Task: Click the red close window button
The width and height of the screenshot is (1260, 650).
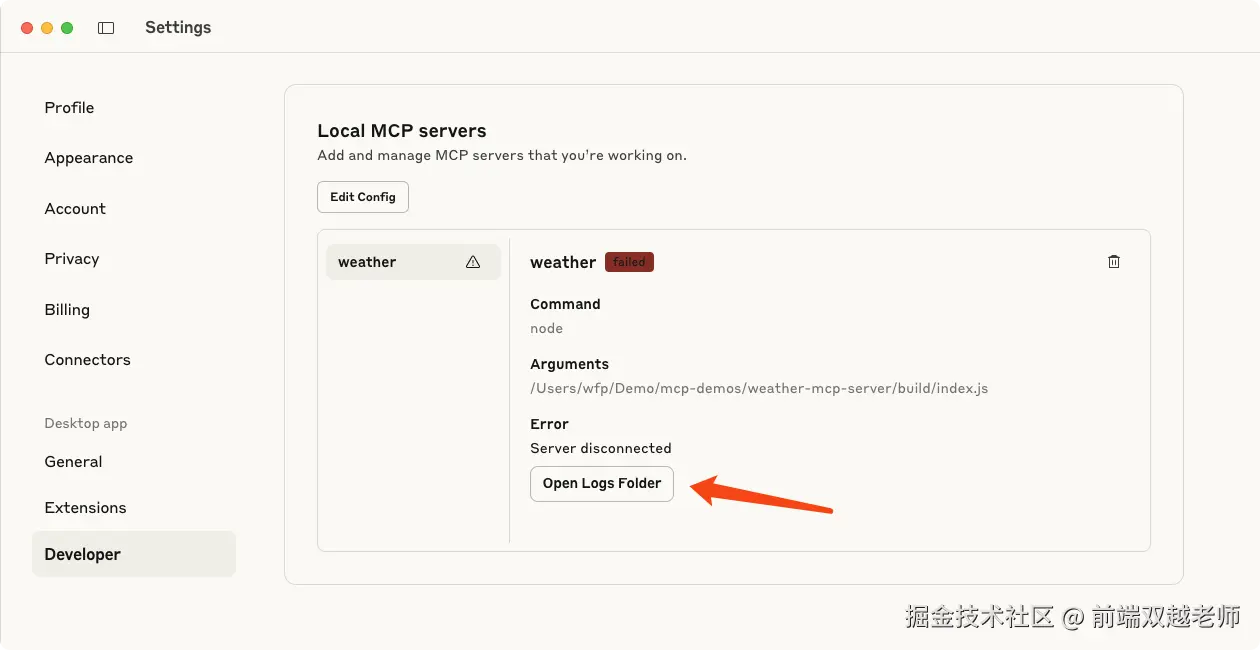Action: click(x=27, y=28)
